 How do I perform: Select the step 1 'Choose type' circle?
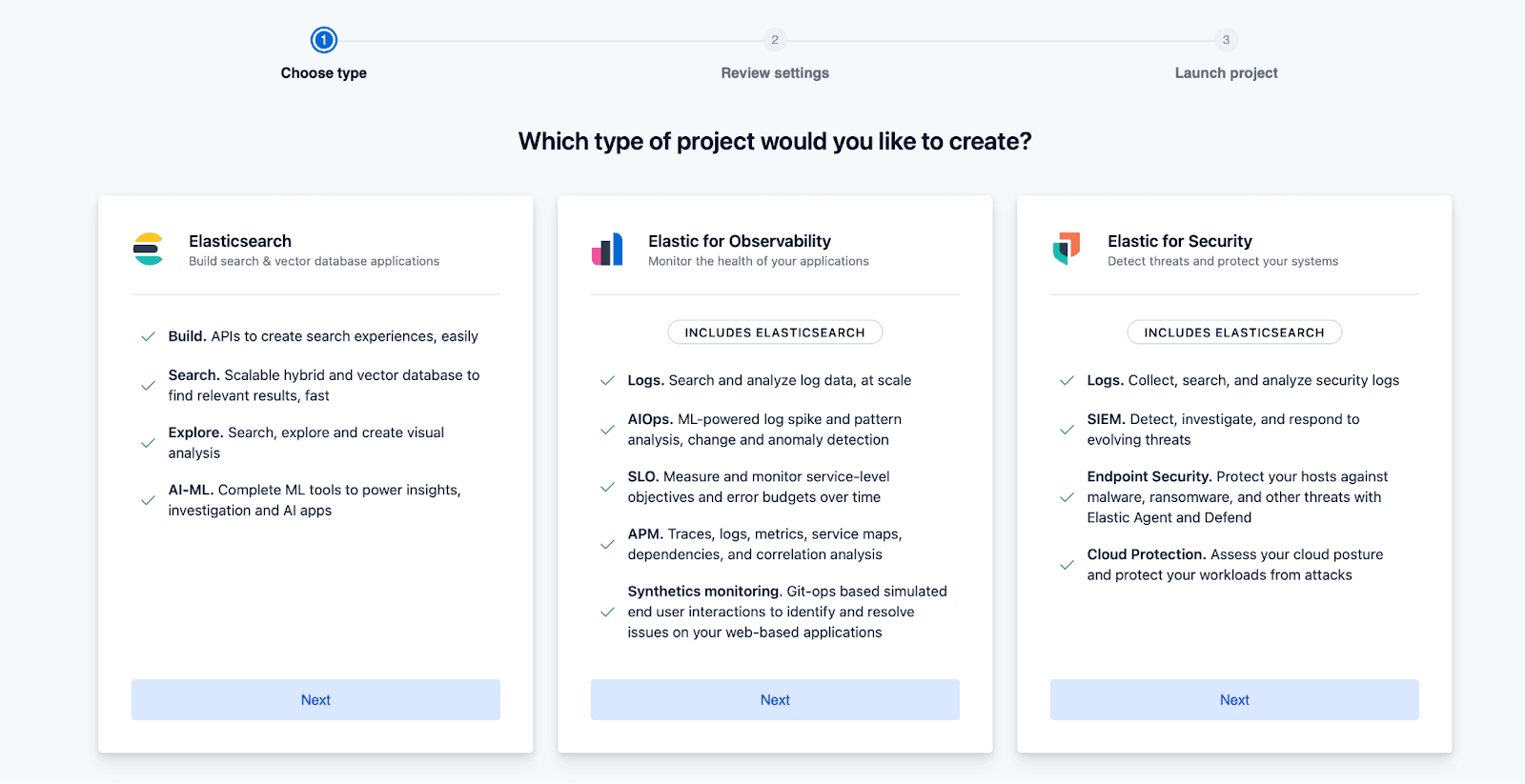click(323, 40)
